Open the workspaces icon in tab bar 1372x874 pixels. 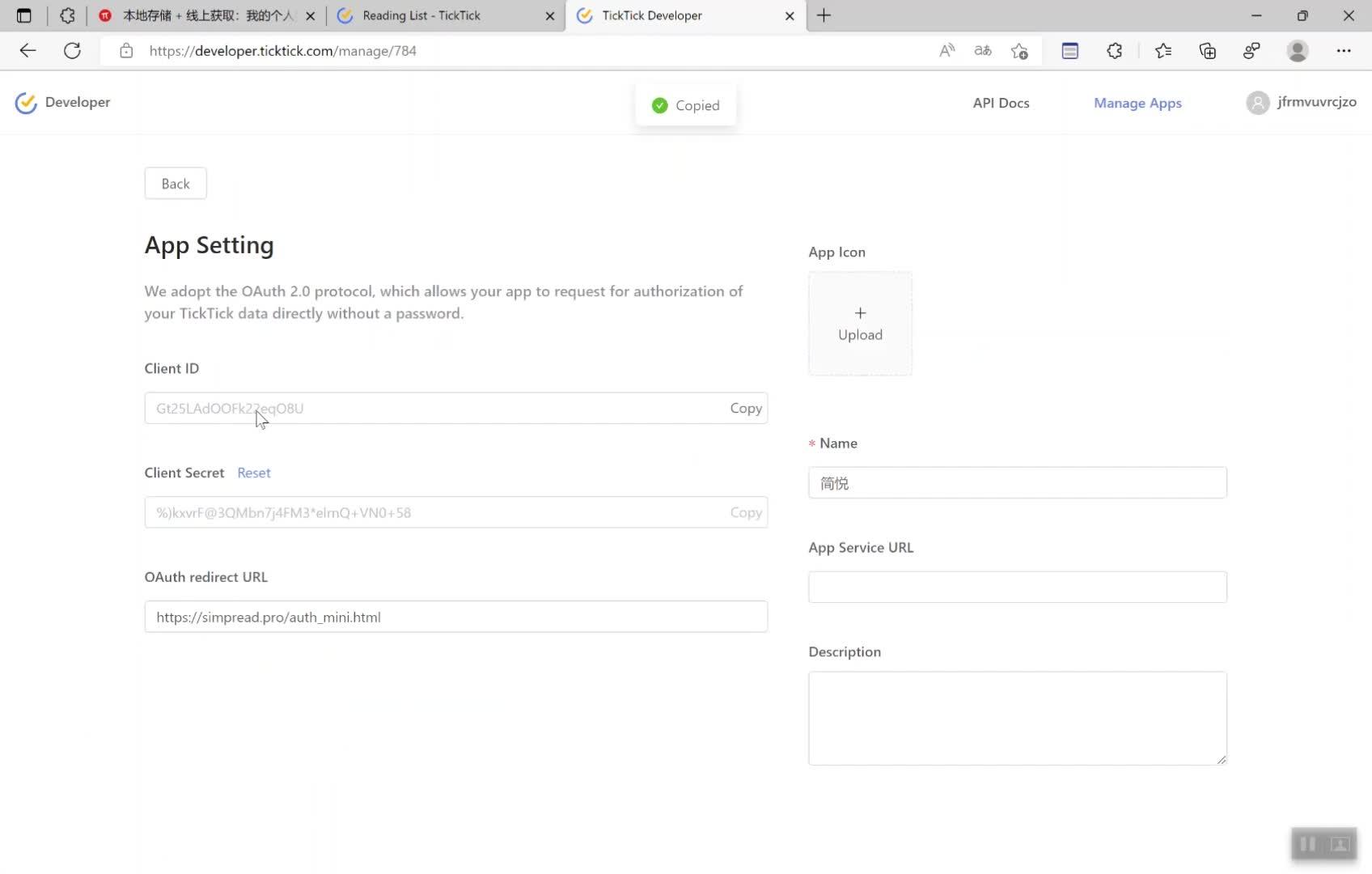tap(67, 15)
